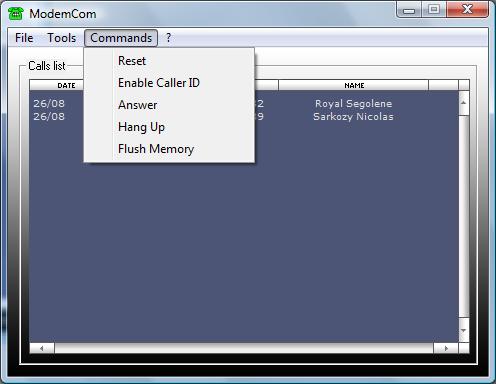Click the first 26/08 date cell
496x384 pixels.
(49, 103)
